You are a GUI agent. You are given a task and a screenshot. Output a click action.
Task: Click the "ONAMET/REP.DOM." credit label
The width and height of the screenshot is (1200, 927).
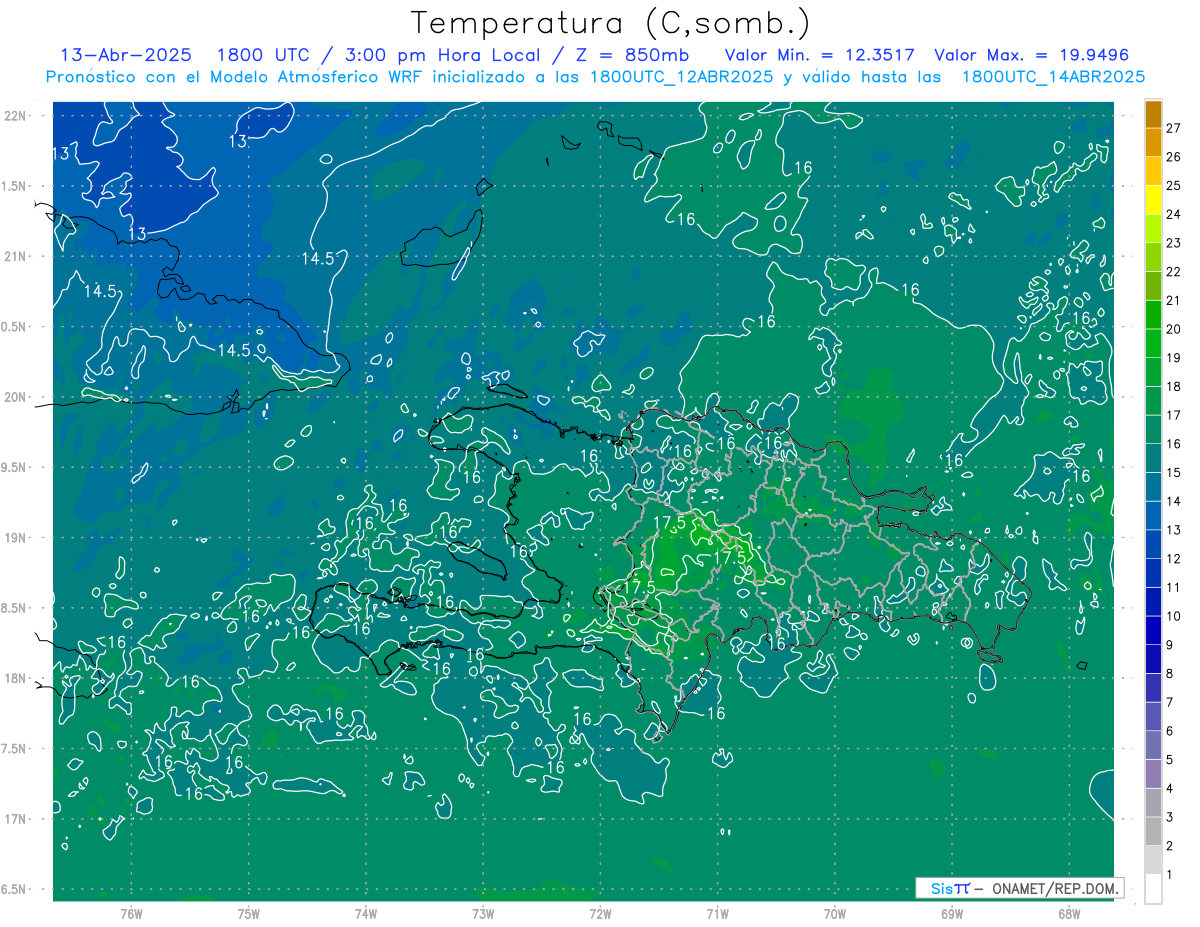point(1056,888)
